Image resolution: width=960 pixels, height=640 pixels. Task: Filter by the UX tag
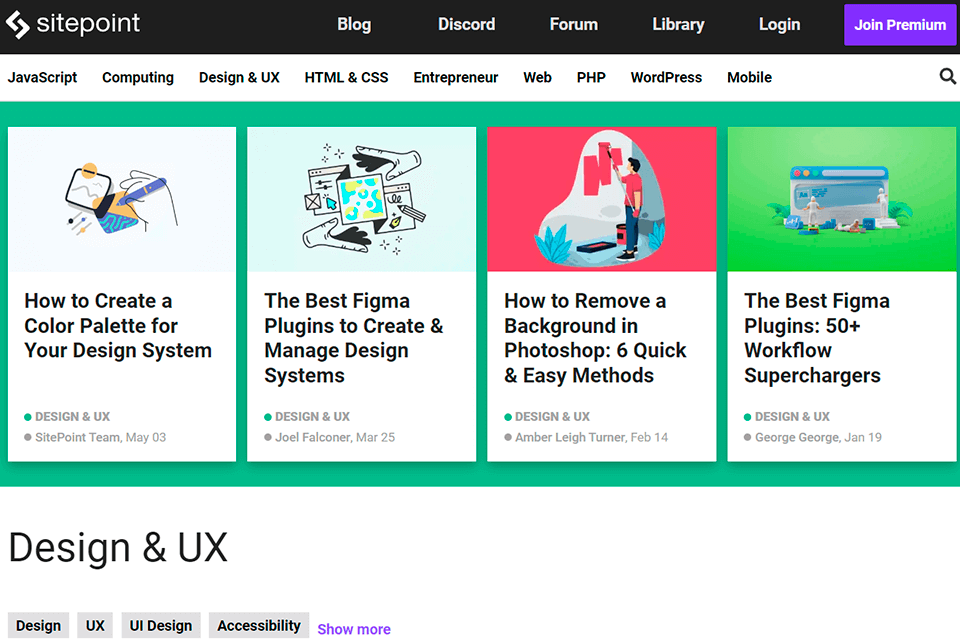95,625
